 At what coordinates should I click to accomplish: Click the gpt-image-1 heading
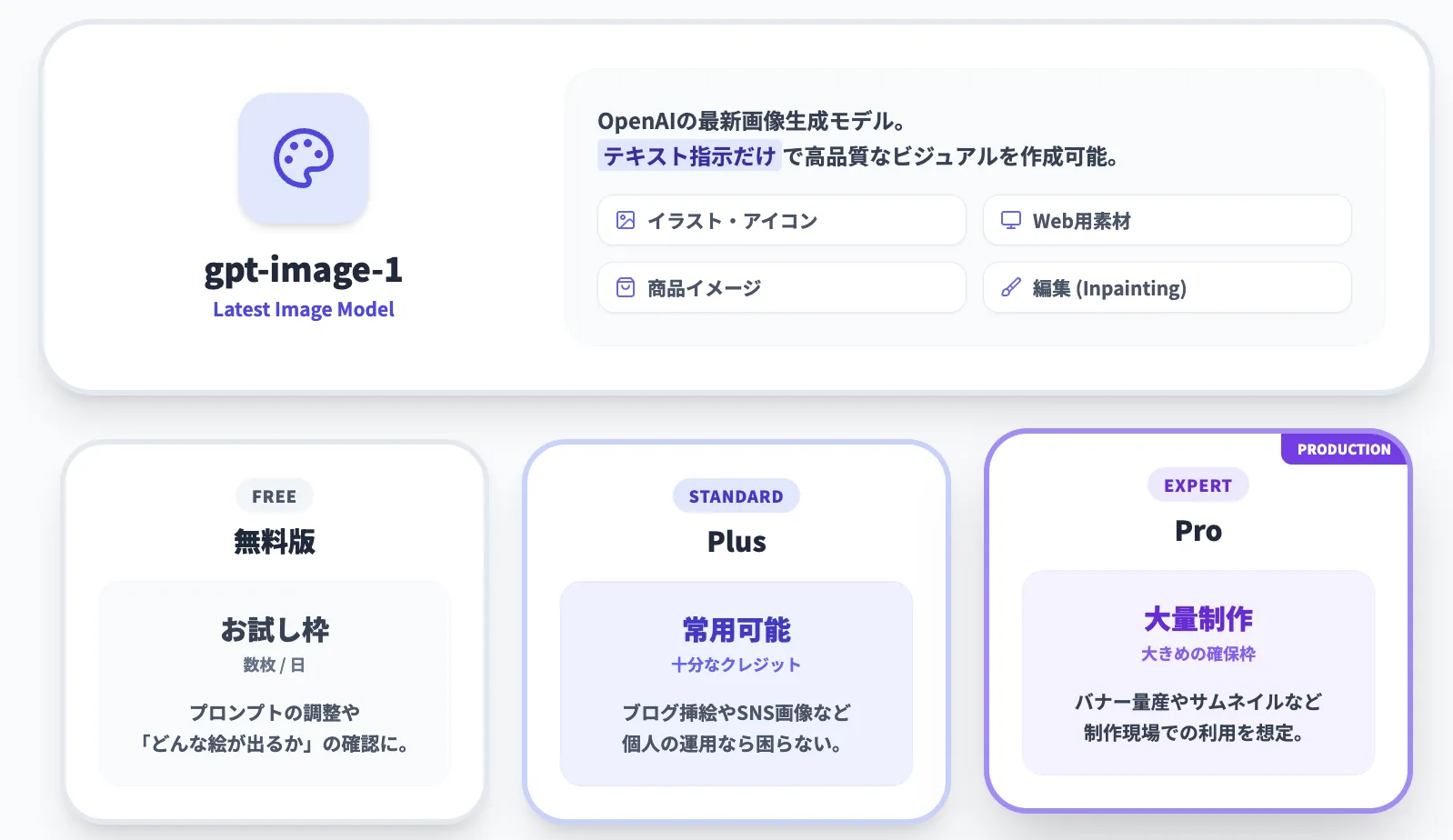[x=304, y=270]
